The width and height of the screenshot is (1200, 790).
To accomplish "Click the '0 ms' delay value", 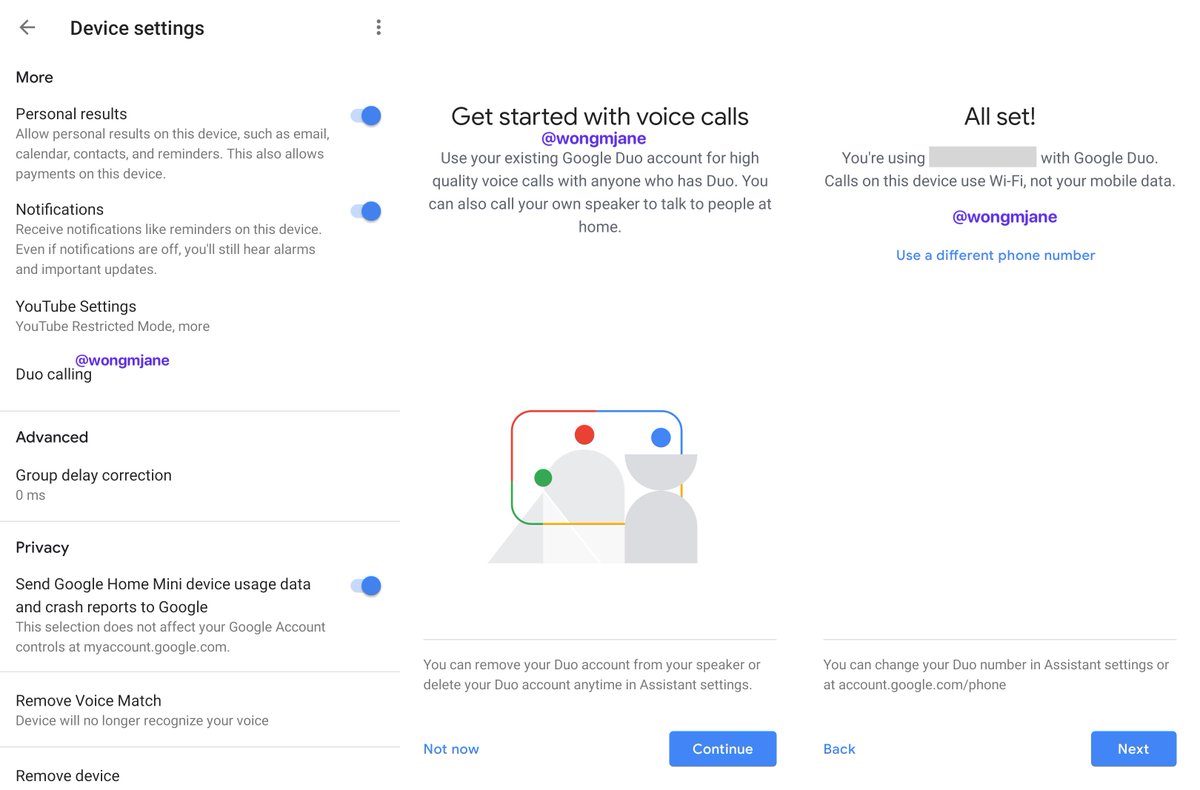I will coord(30,495).
